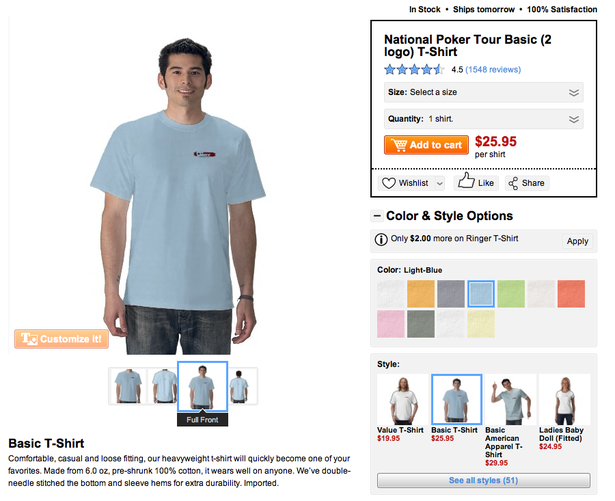Open the Size dropdown
This screenshot has height=501, width=615.
484,92
